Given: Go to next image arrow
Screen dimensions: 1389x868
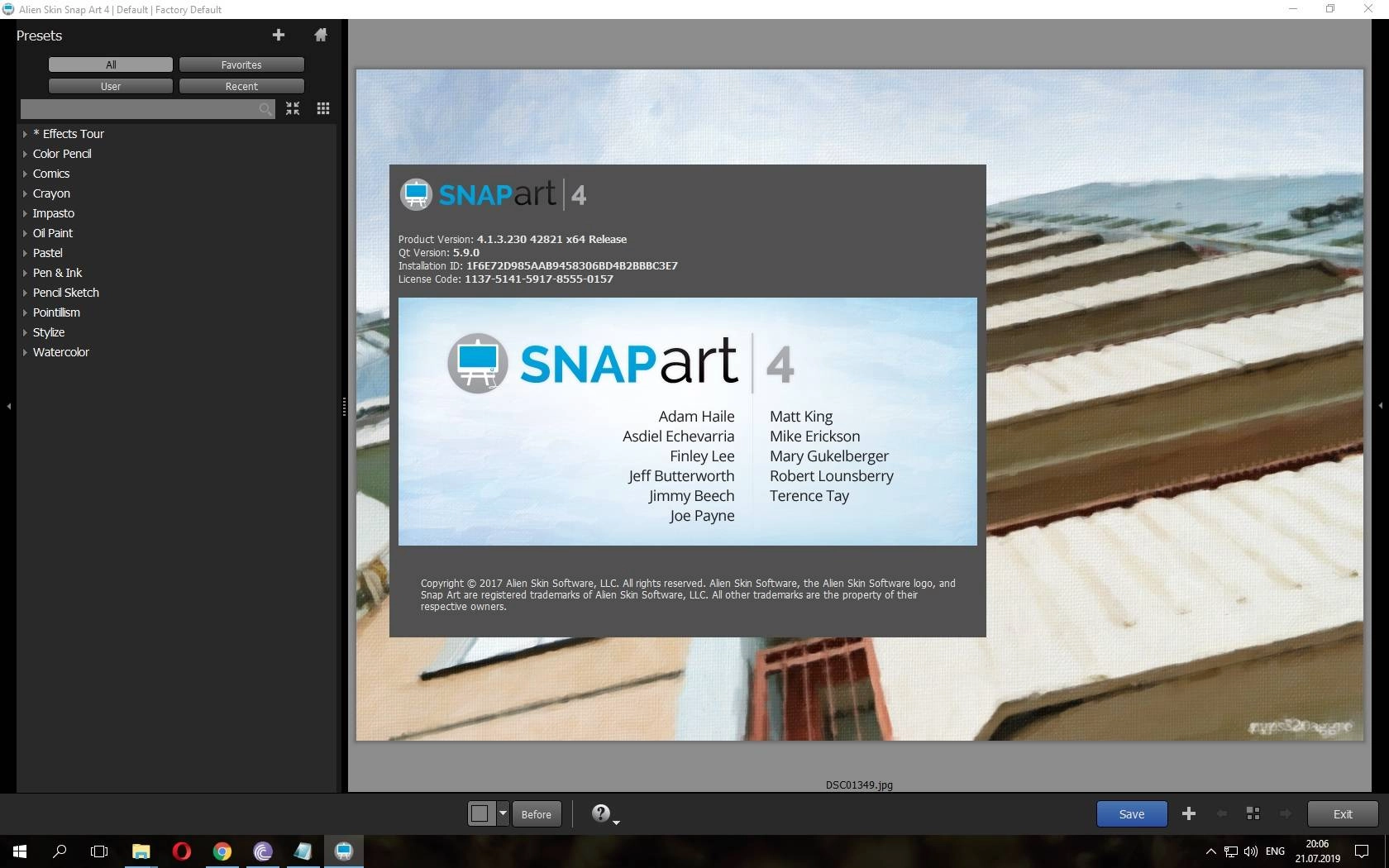Looking at the screenshot, I should [1285, 813].
